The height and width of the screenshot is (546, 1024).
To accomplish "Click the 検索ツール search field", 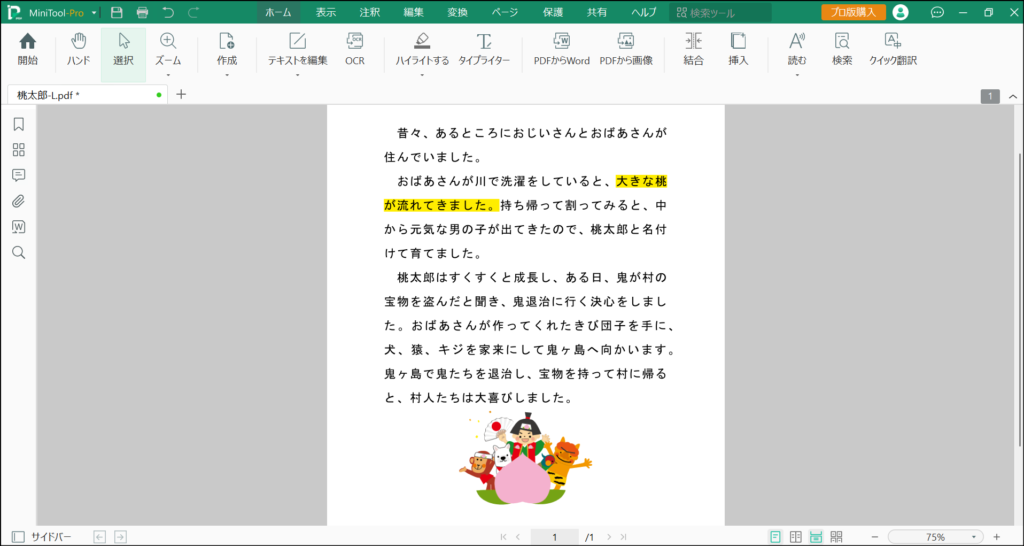I will coord(720,12).
